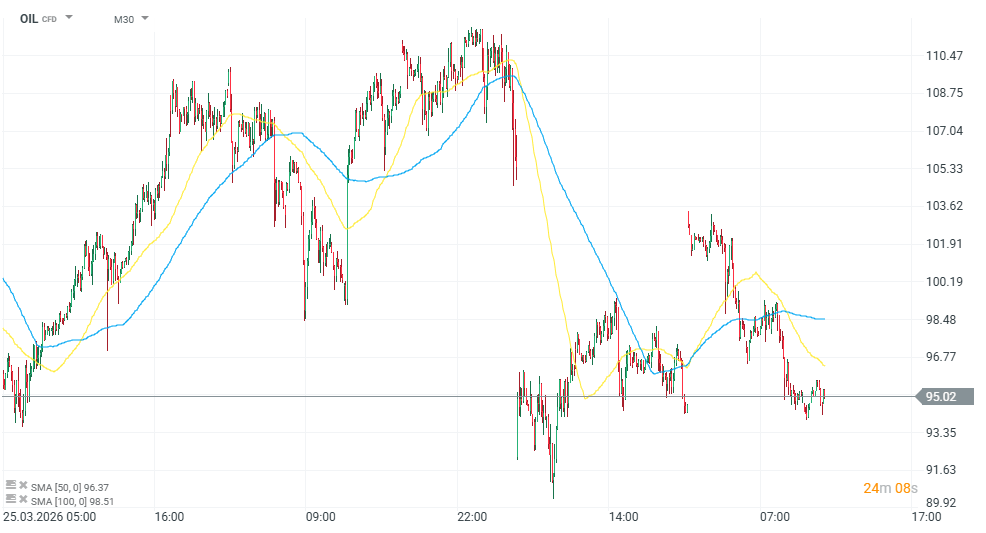
Task: Expand the OIL instrument dropdown arrow
Action: coord(69,18)
